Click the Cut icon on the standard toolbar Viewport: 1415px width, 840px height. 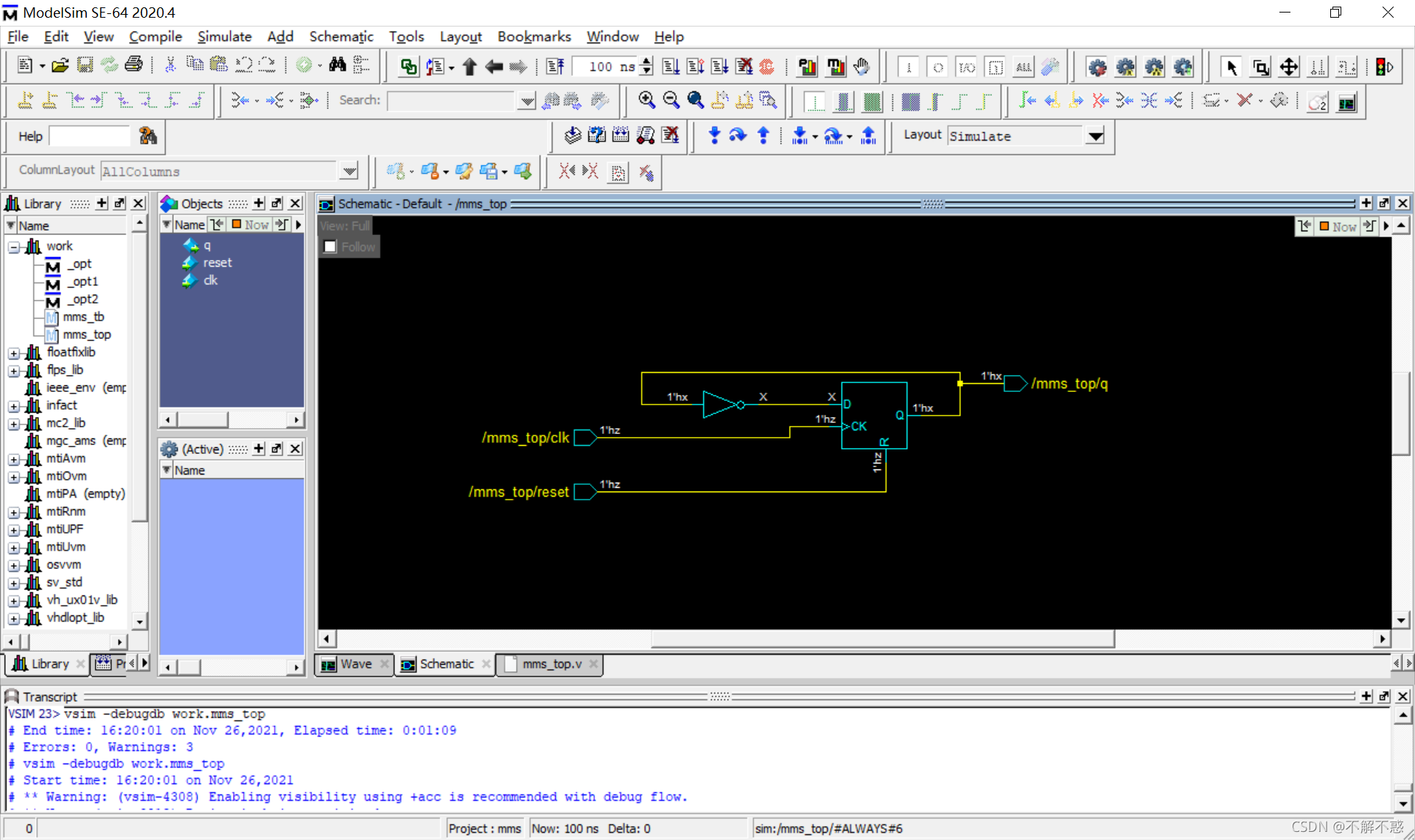[170, 65]
